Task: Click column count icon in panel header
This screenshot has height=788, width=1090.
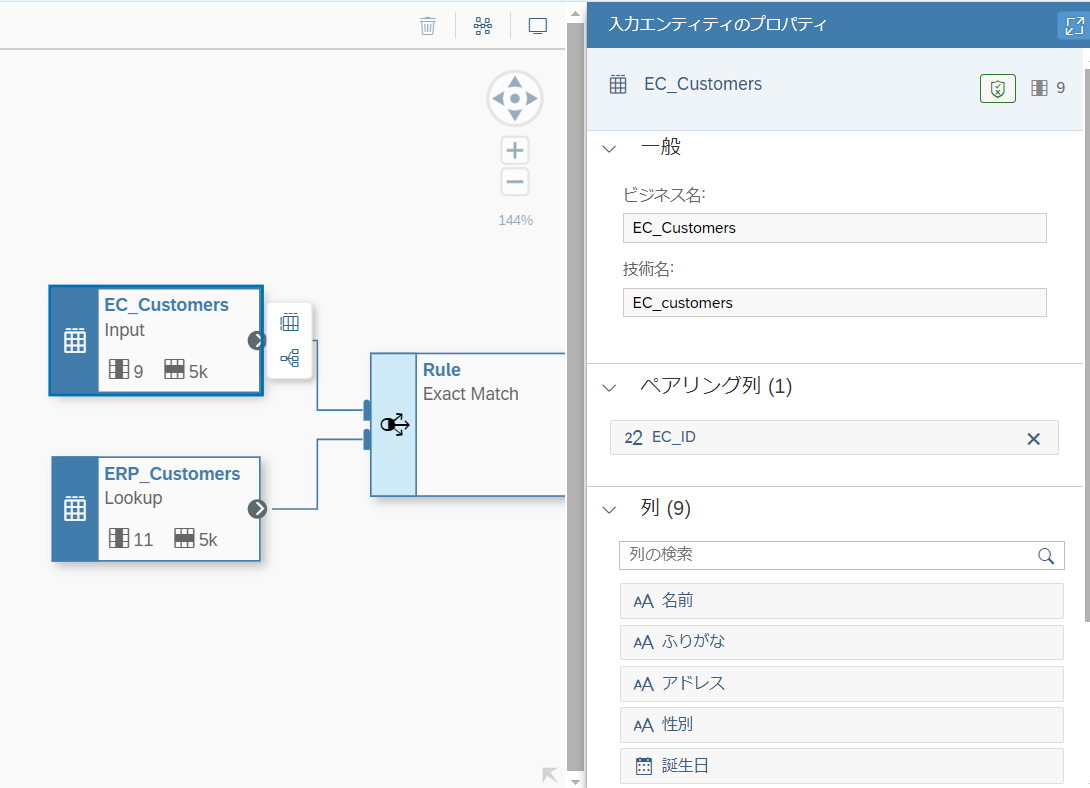Action: (1039, 88)
